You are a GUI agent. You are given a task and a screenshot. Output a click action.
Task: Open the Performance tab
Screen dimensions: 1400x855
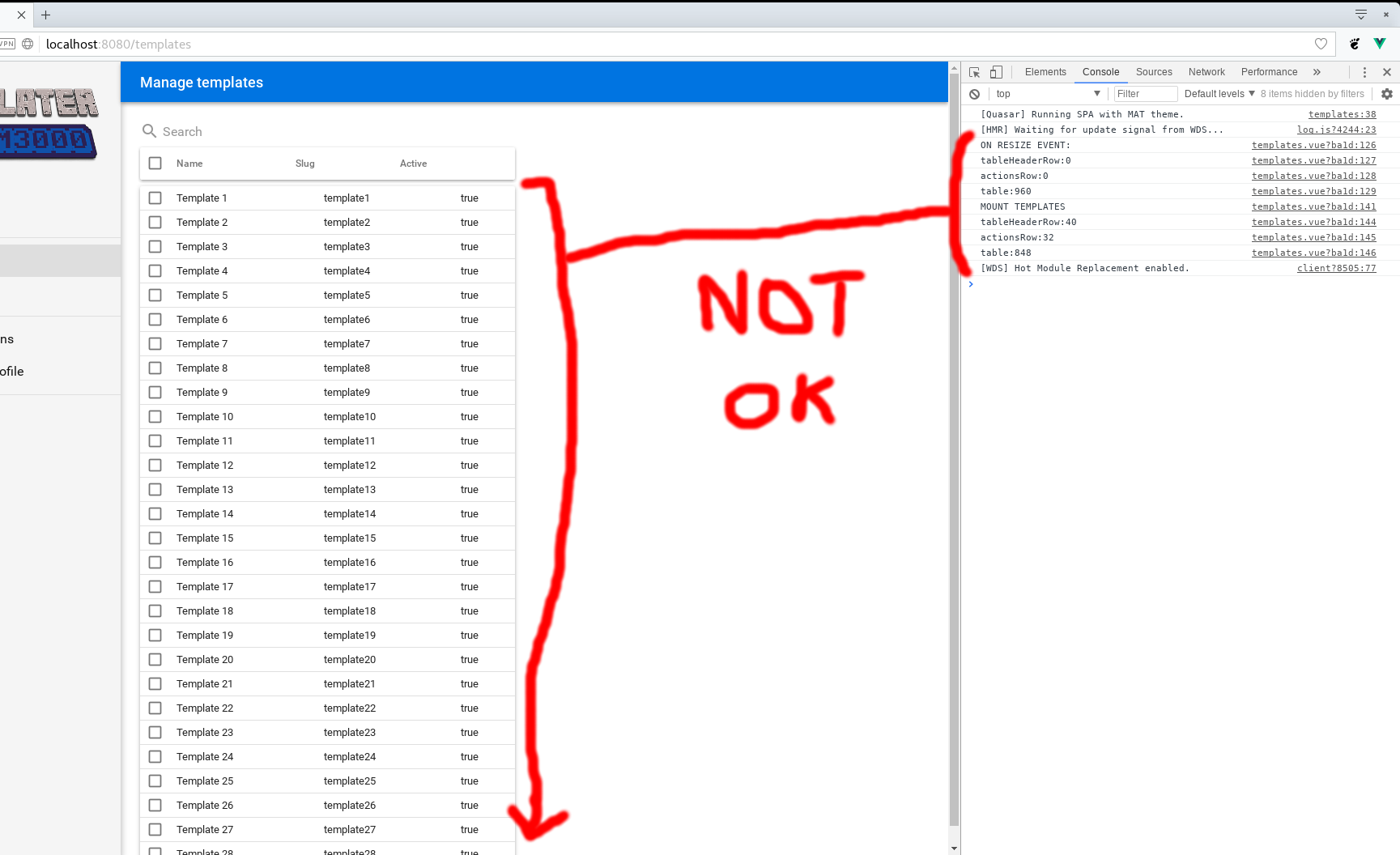pyautogui.click(x=1269, y=72)
